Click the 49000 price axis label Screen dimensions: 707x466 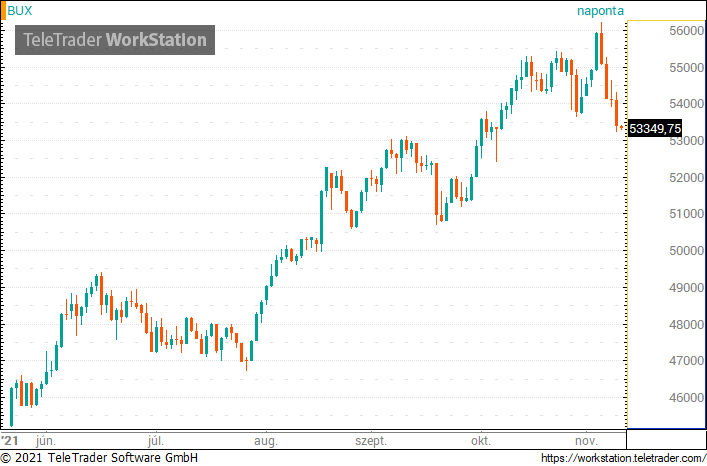click(x=687, y=288)
